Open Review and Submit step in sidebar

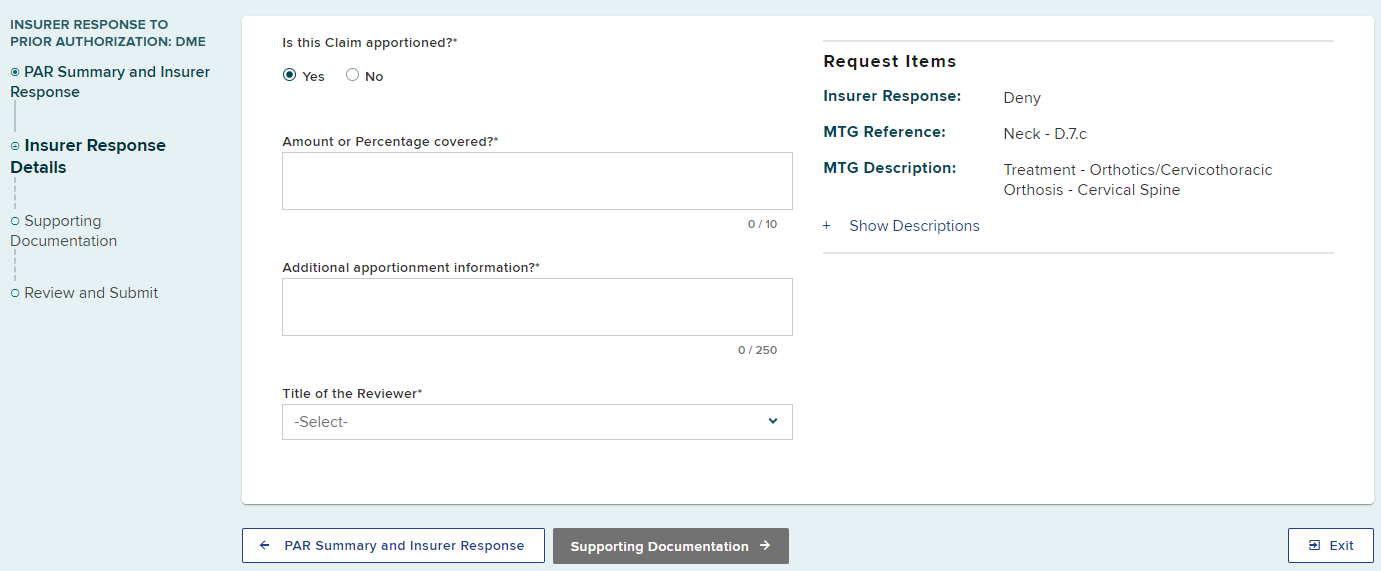(91, 293)
